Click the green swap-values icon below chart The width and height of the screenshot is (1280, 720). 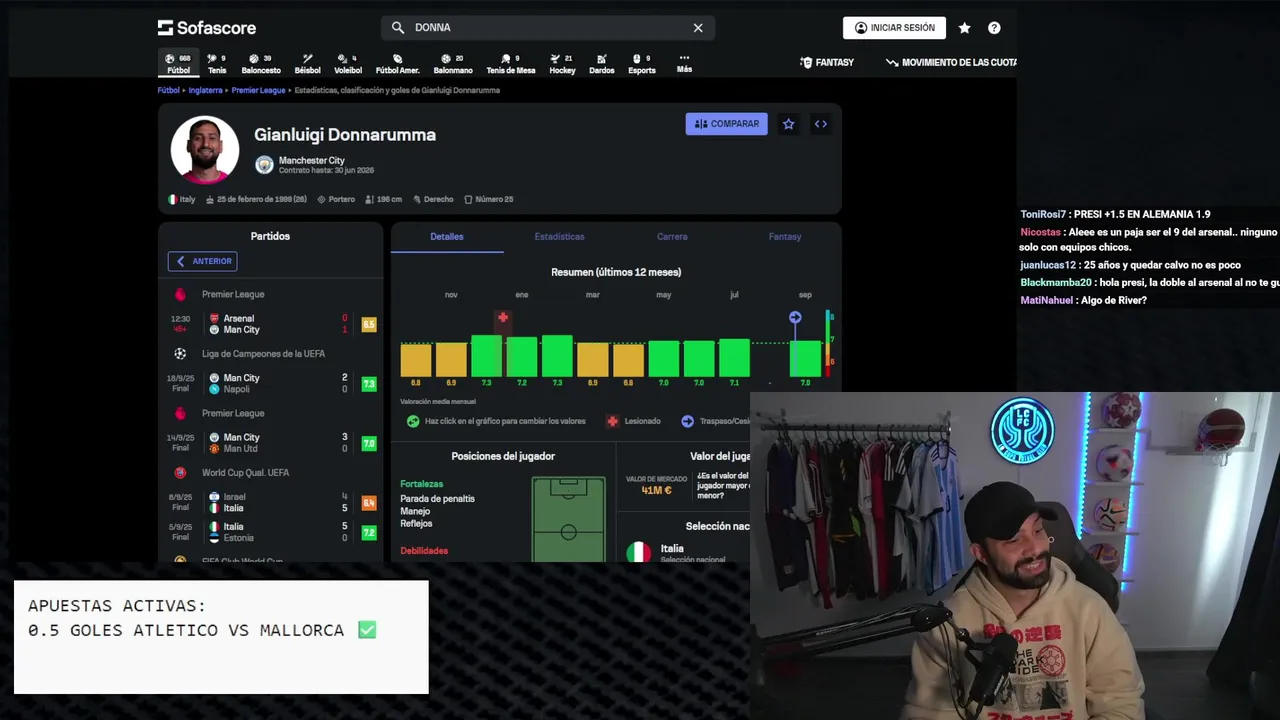[413, 421]
